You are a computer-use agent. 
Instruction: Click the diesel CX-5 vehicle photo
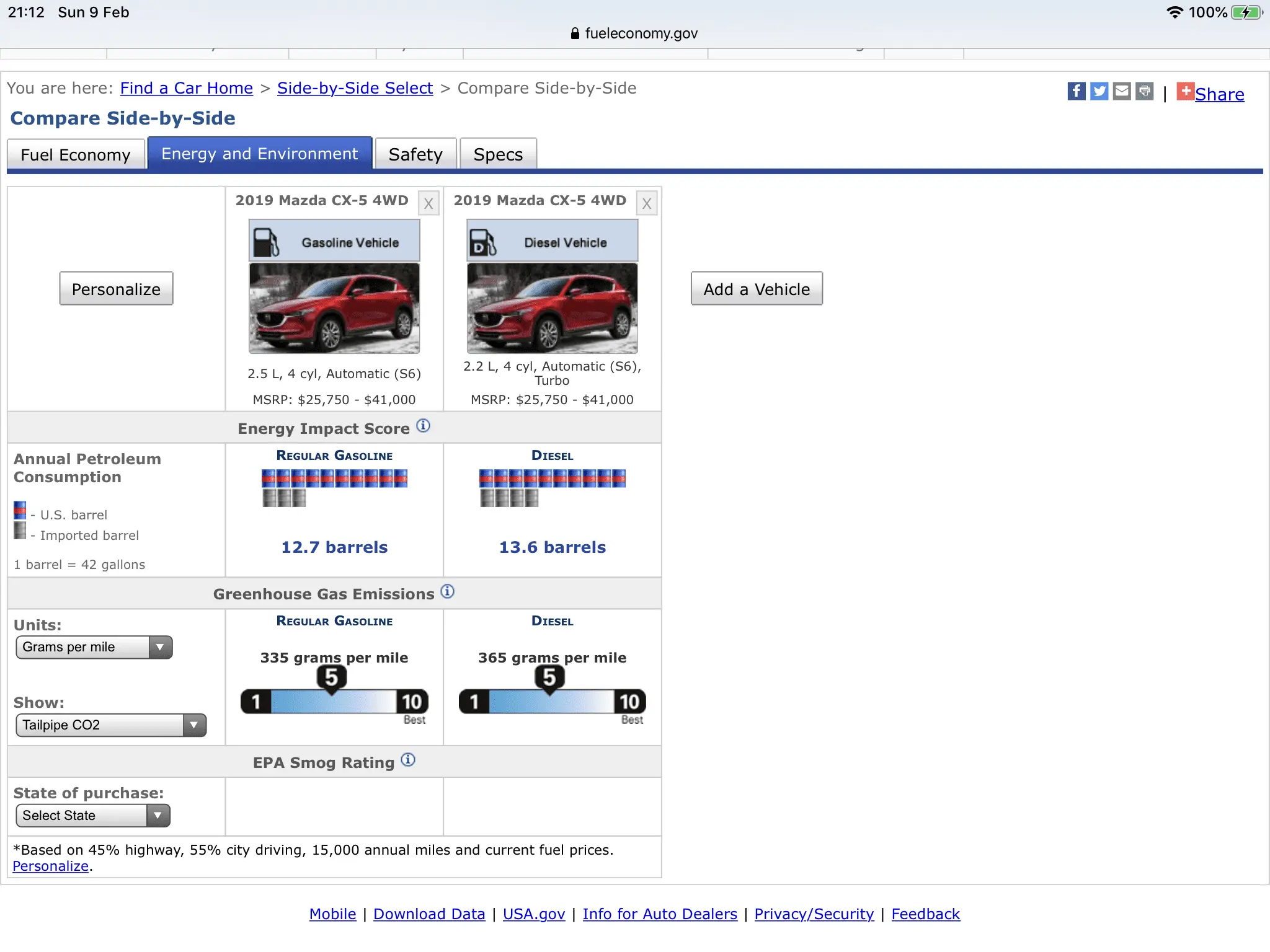coord(552,308)
